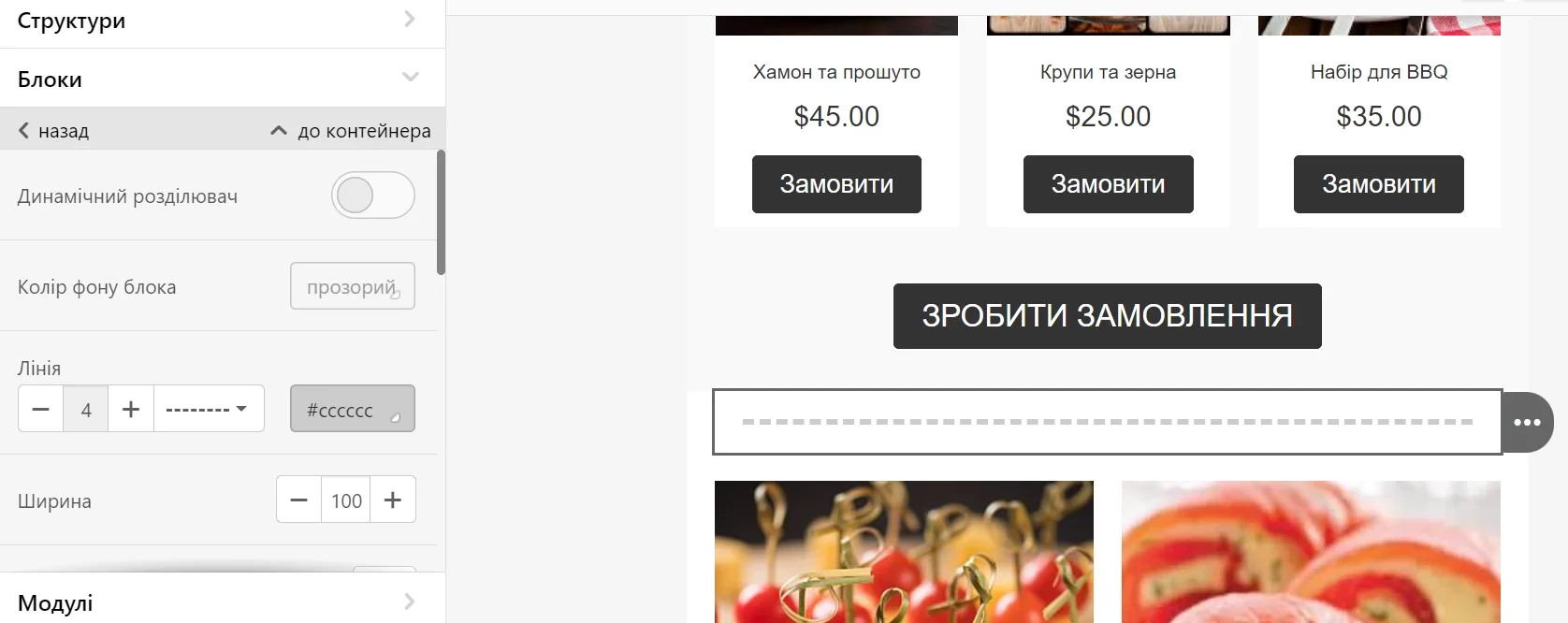Select the dashed divider line block
This screenshot has height=623, width=1568.
(1108, 422)
